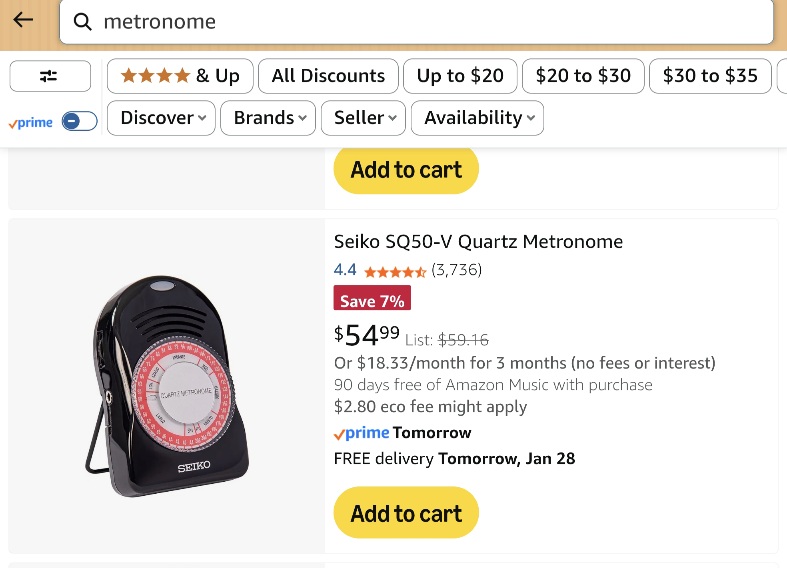Screen dimensions: 787x568
Task: Click the Prime Tomorrow badge
Action: click(402, 433)
